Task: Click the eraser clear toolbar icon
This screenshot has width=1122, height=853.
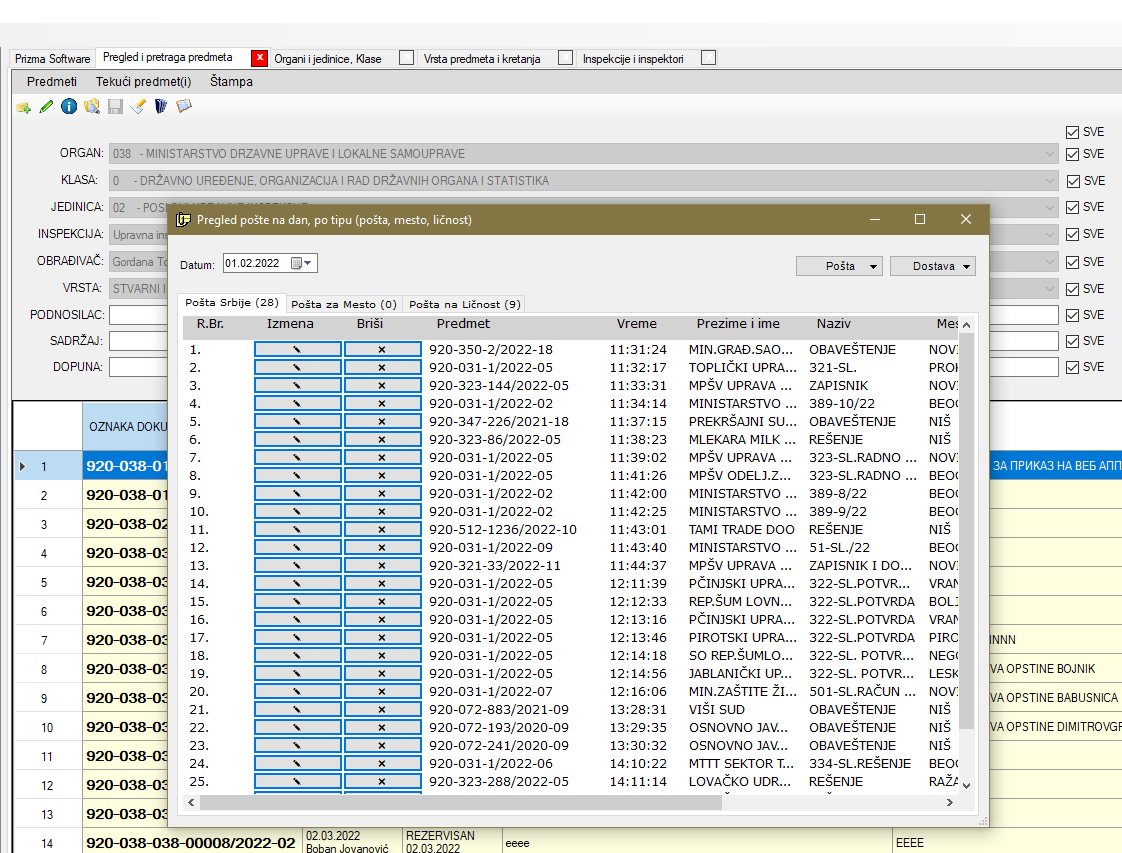Action: click(138, 107)
